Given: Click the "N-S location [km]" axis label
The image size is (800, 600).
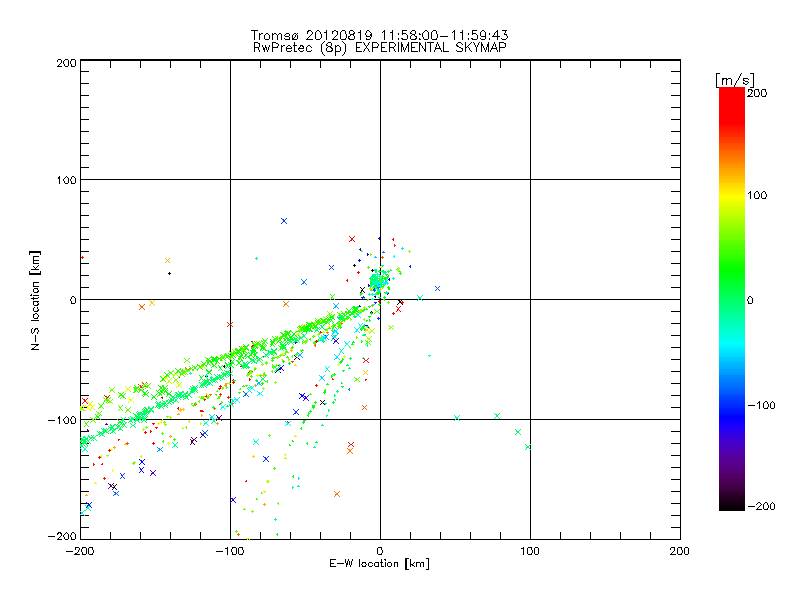Looking at the screenshot, I should (x=36, y=300).
